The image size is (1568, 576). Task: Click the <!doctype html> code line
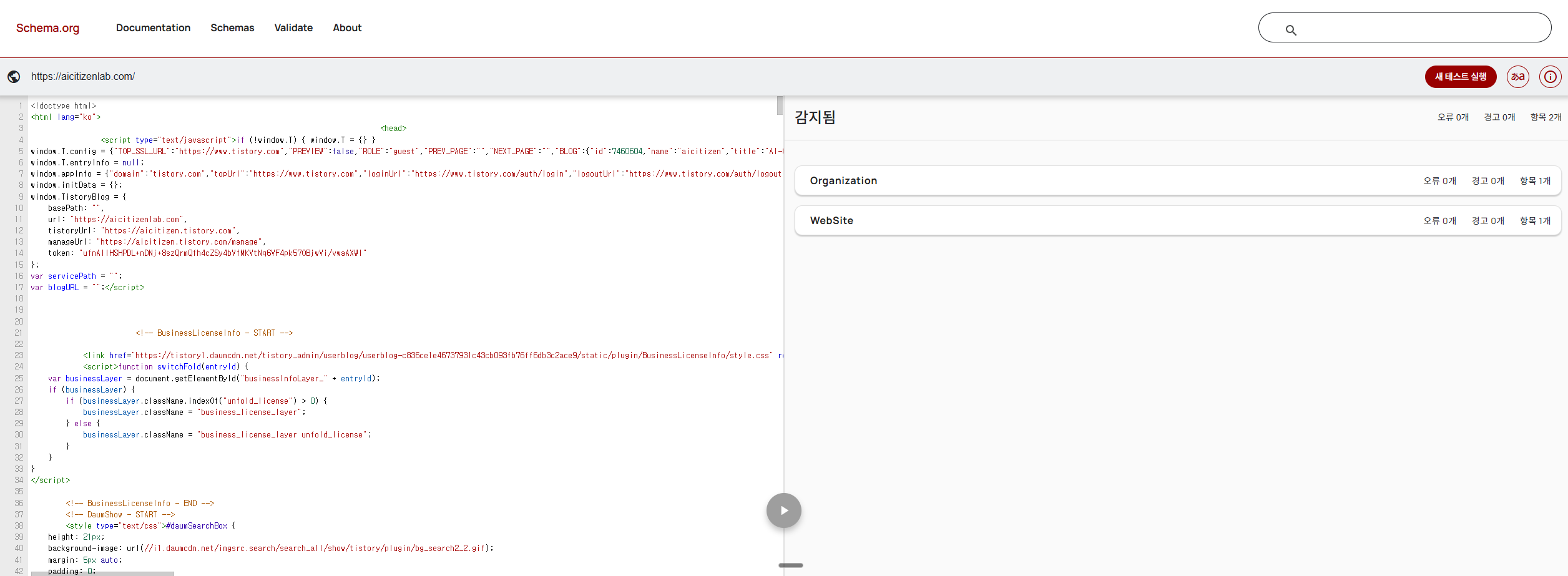(64, 106)
